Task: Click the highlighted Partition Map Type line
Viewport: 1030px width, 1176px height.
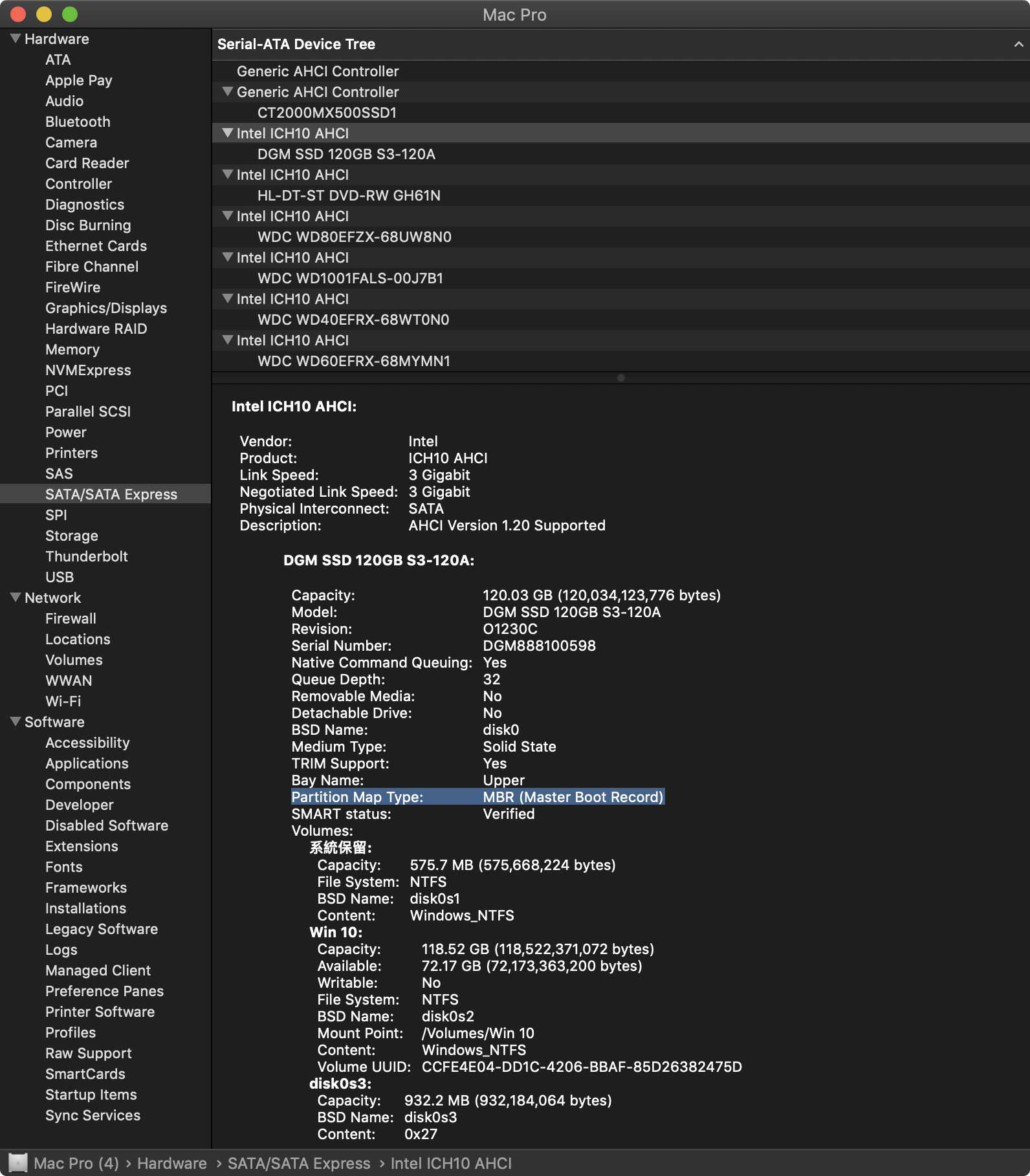Action: tap(478, 797)
